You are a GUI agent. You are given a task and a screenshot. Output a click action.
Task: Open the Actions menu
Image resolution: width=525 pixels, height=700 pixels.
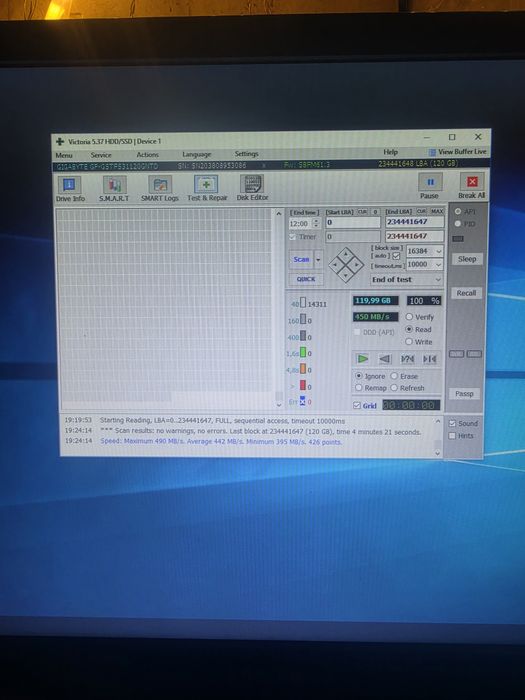(x=147, y=154)
